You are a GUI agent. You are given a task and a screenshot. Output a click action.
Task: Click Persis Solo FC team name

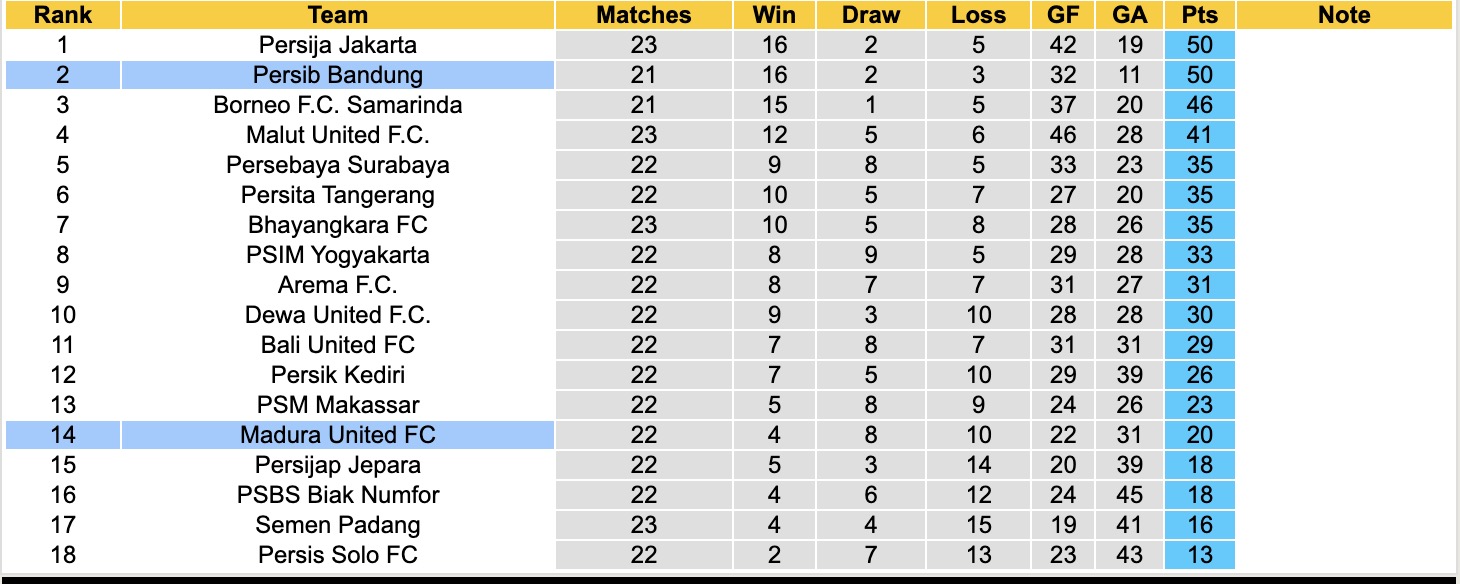click(x=337, y=555)
